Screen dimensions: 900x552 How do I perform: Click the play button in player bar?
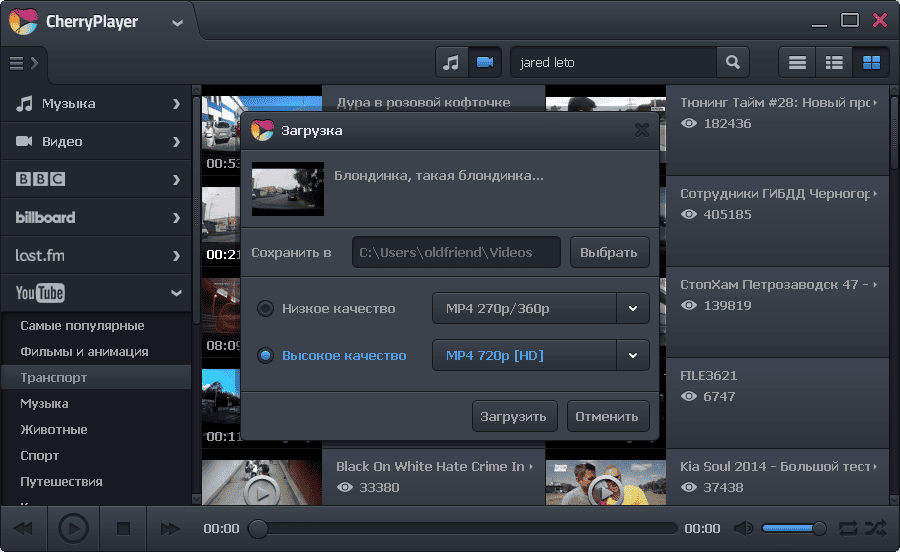pyautogui.click(x=73, y=528)
